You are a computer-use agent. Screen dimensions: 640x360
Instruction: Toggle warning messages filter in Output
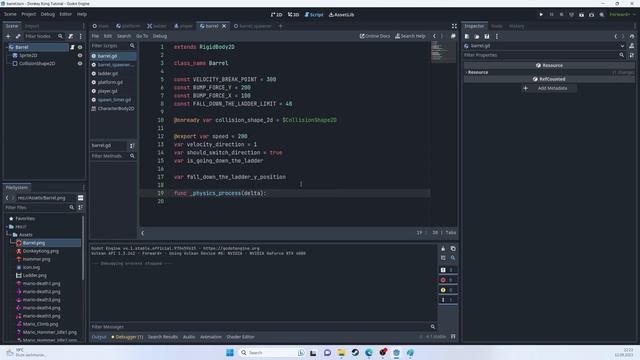click(x=447, y=290)
